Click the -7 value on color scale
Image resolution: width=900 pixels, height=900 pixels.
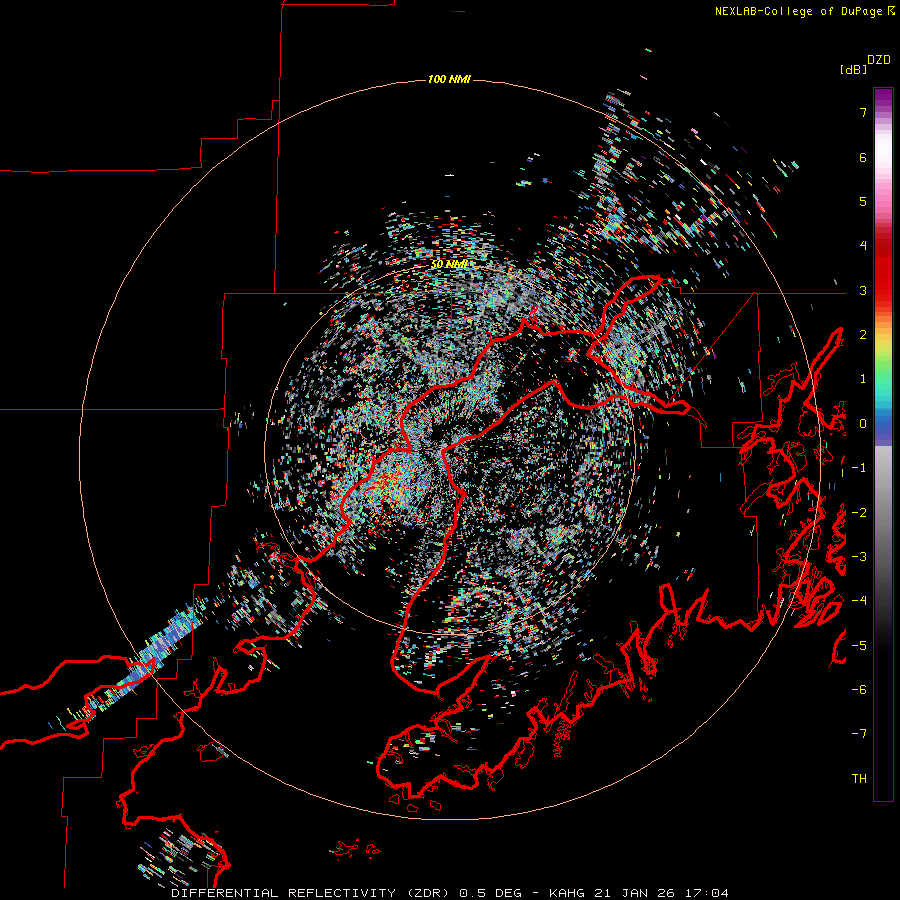tap(859, 734)
